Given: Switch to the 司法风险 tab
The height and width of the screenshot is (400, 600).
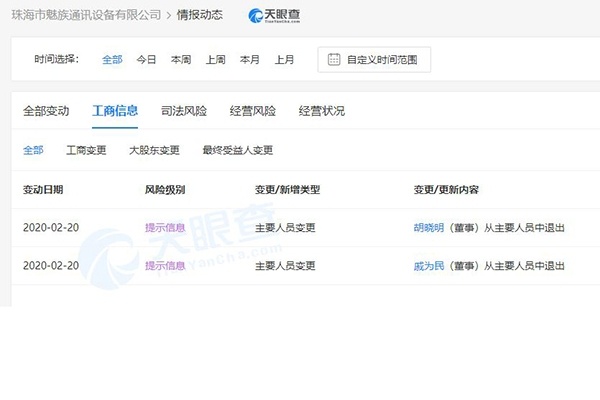Looking at the screenshot, I should [x=184, y=111].
